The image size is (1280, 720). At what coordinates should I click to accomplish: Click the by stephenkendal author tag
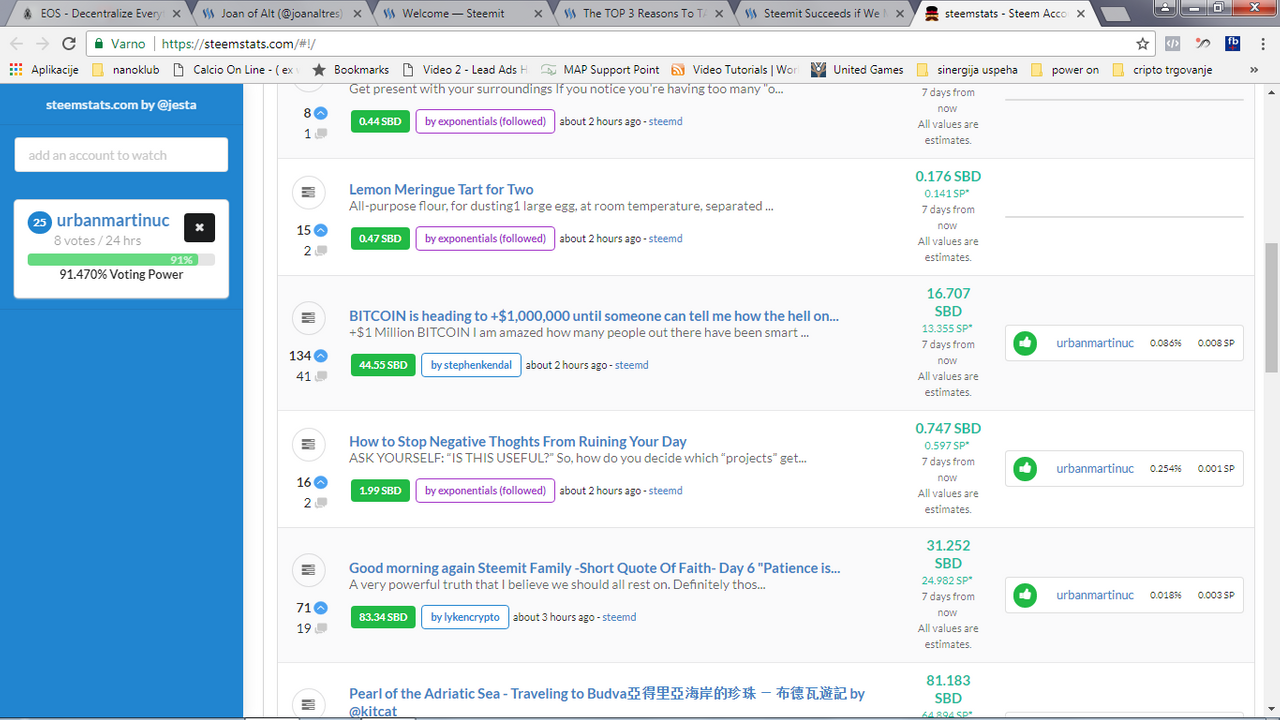[x=470, y=365]
